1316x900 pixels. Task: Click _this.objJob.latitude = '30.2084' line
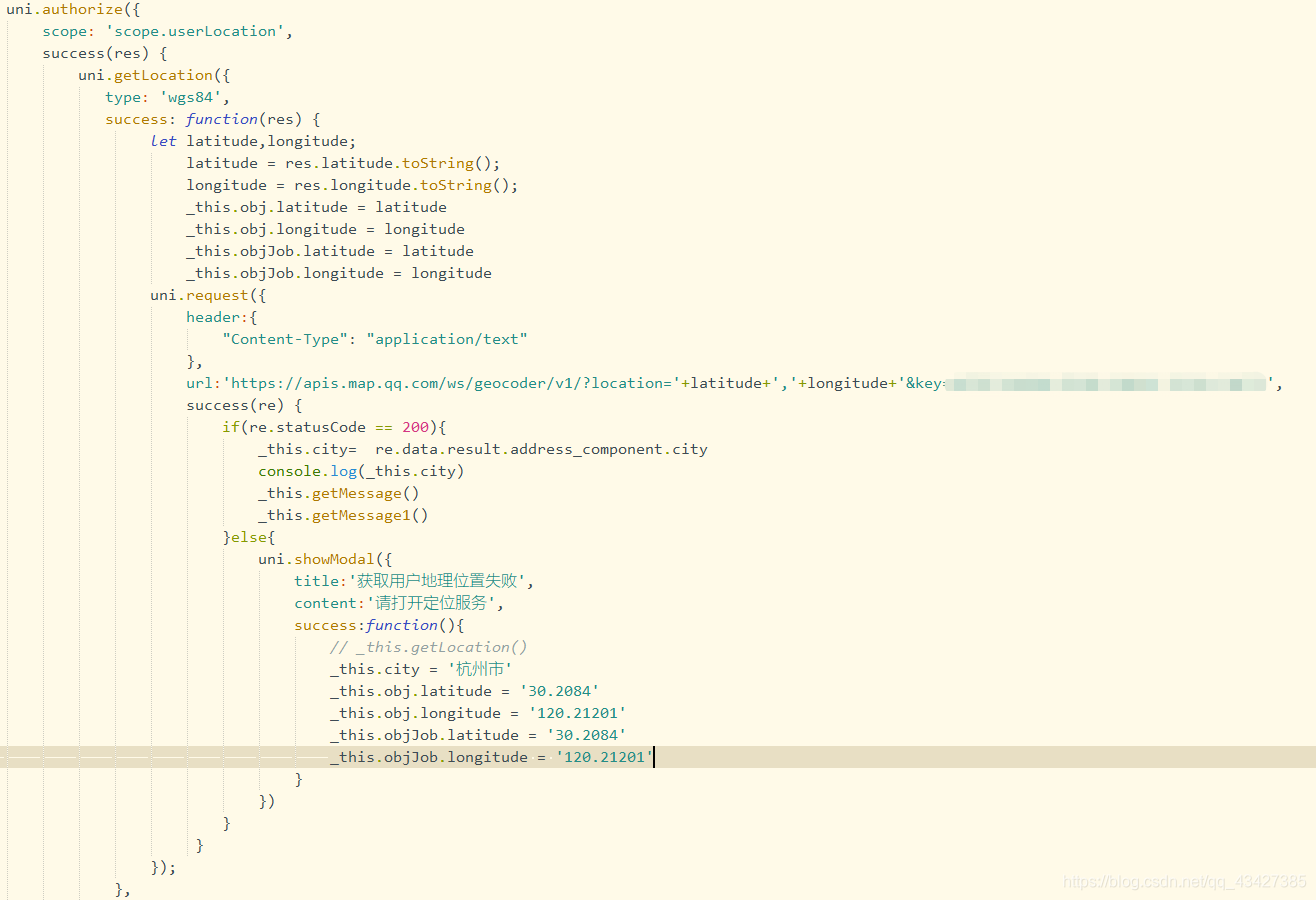click(x=478, y=735)
